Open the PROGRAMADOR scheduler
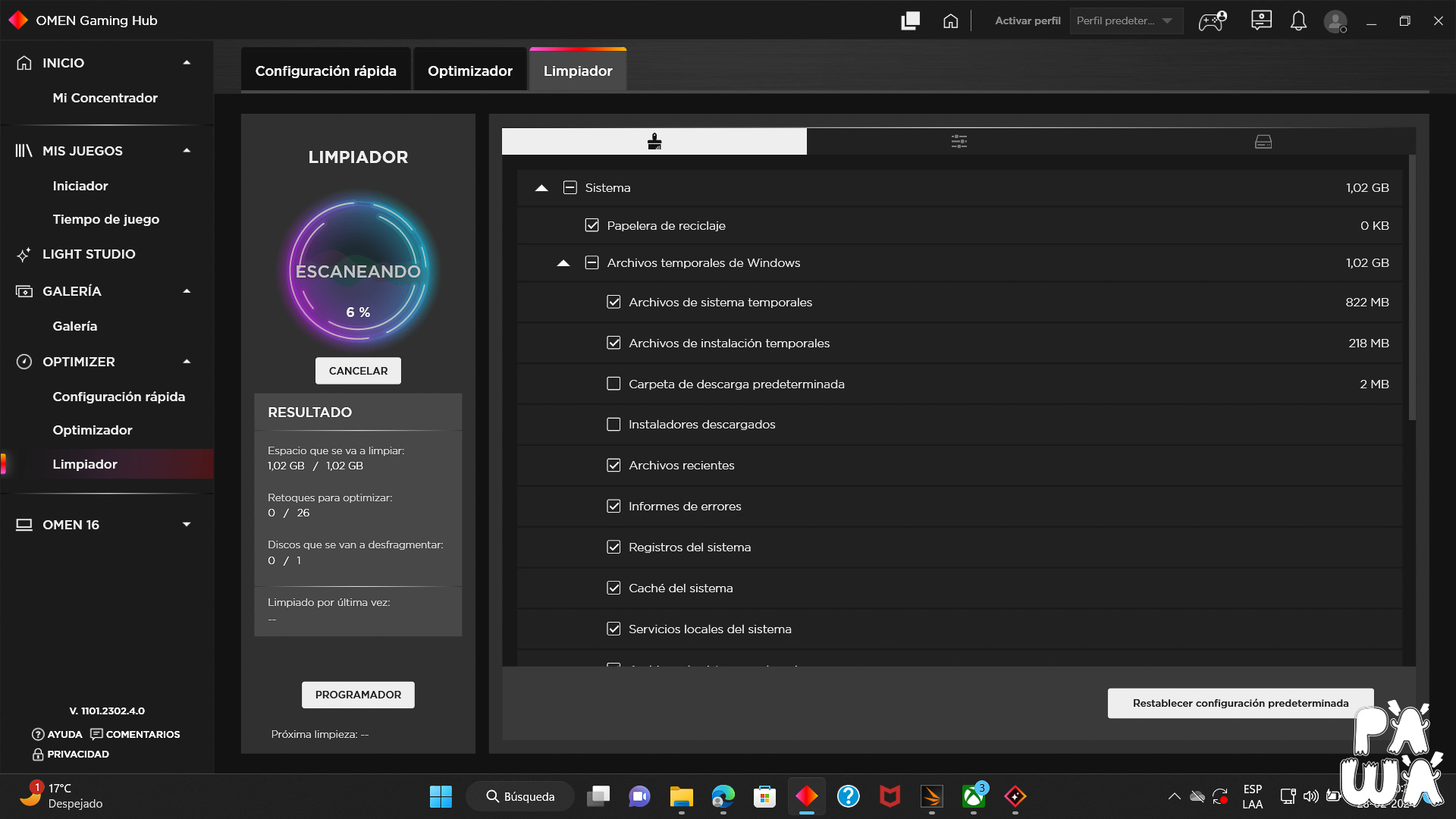1456x819 pixels. tap(358, 695)
